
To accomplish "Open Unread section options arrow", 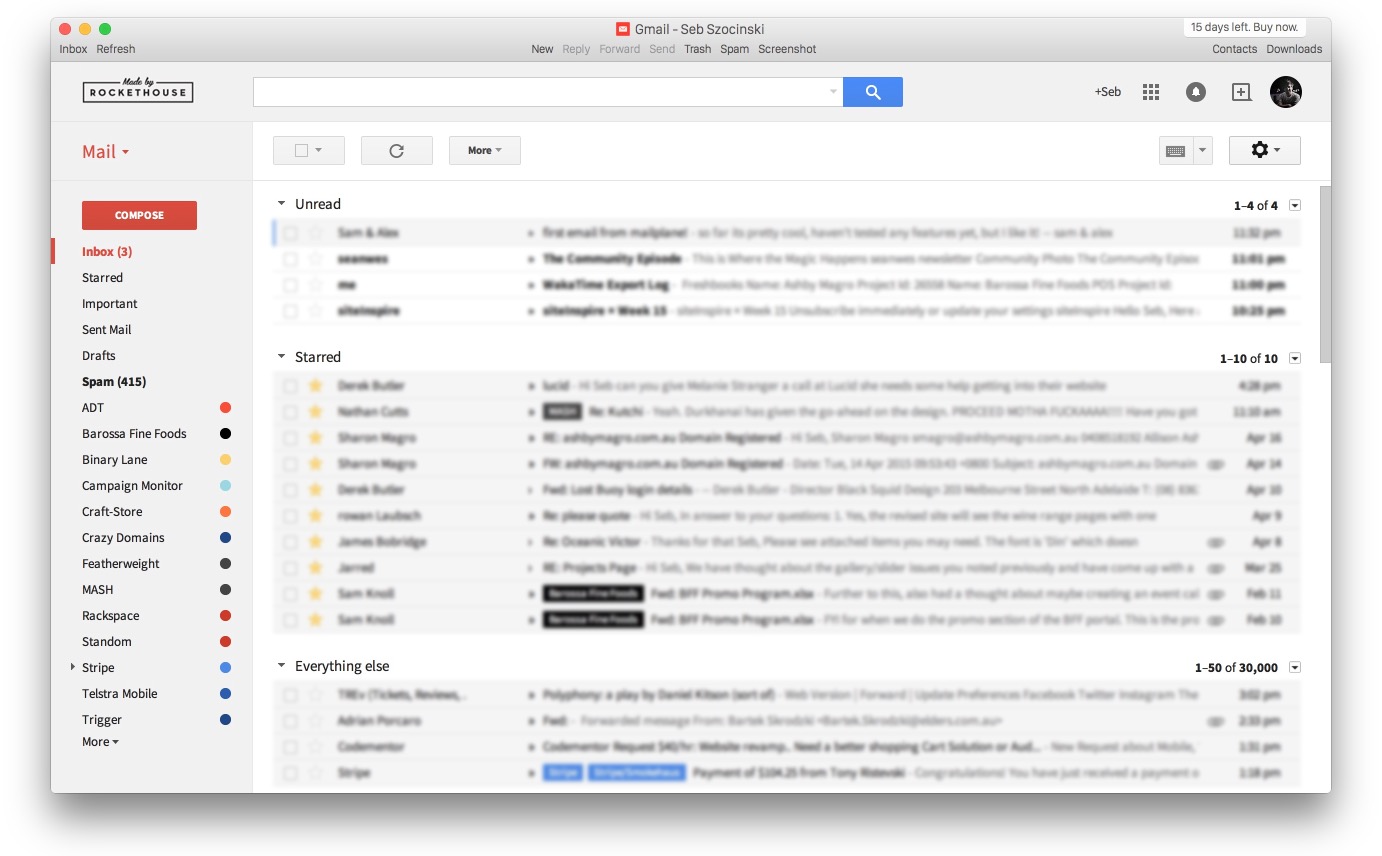I will [1295, 205].
